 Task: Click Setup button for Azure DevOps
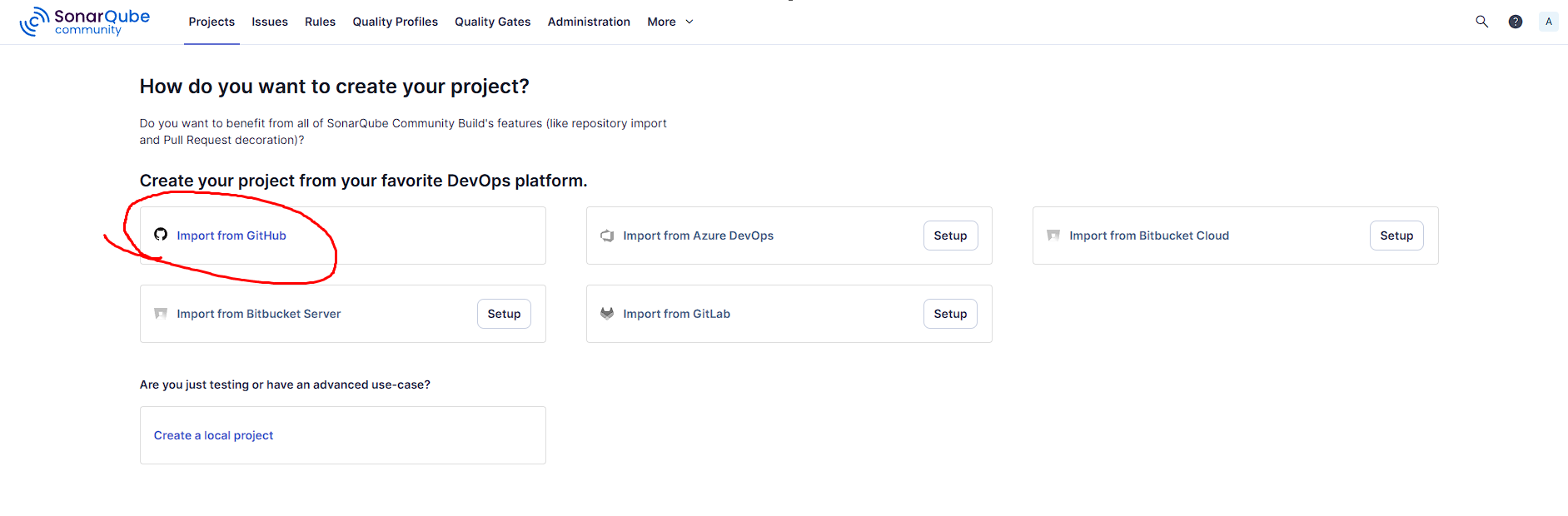pos(950,236)
